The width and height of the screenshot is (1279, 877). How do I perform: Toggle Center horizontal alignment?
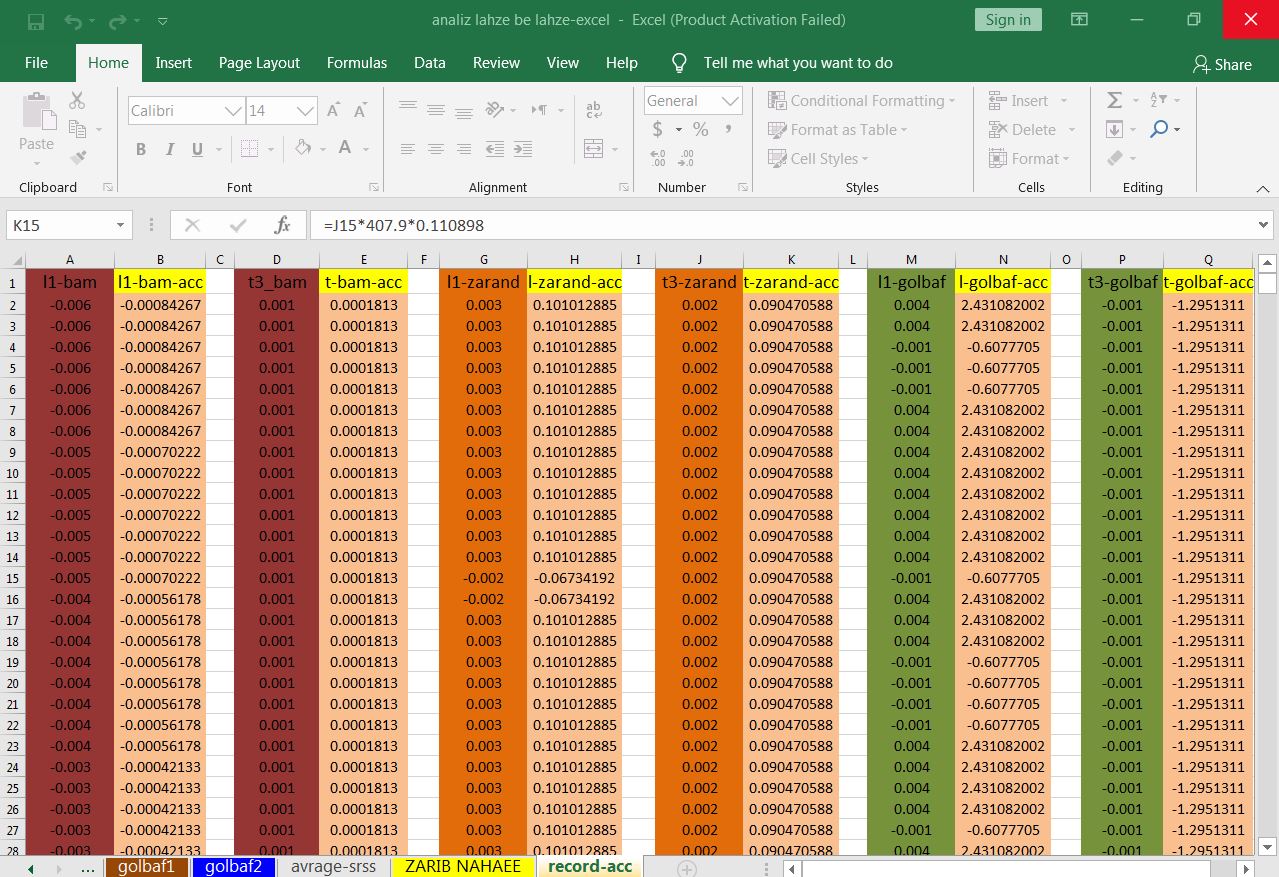point(436,149)
